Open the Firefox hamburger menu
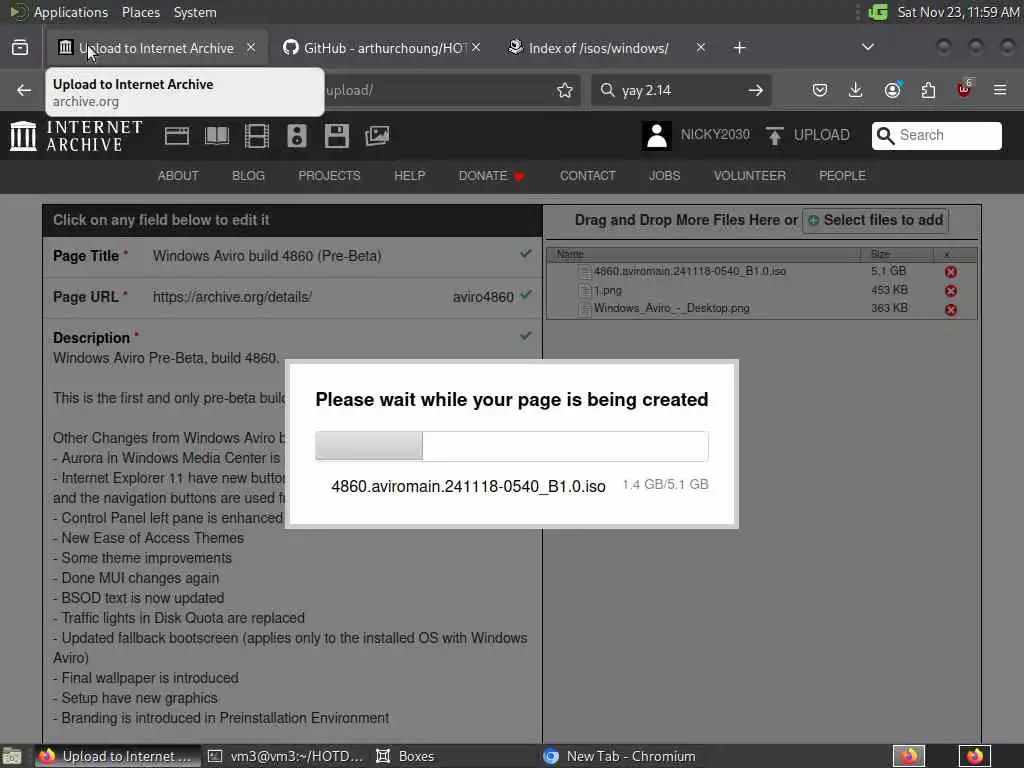This screenshot has height=768, width=1024. point(1000,89)
